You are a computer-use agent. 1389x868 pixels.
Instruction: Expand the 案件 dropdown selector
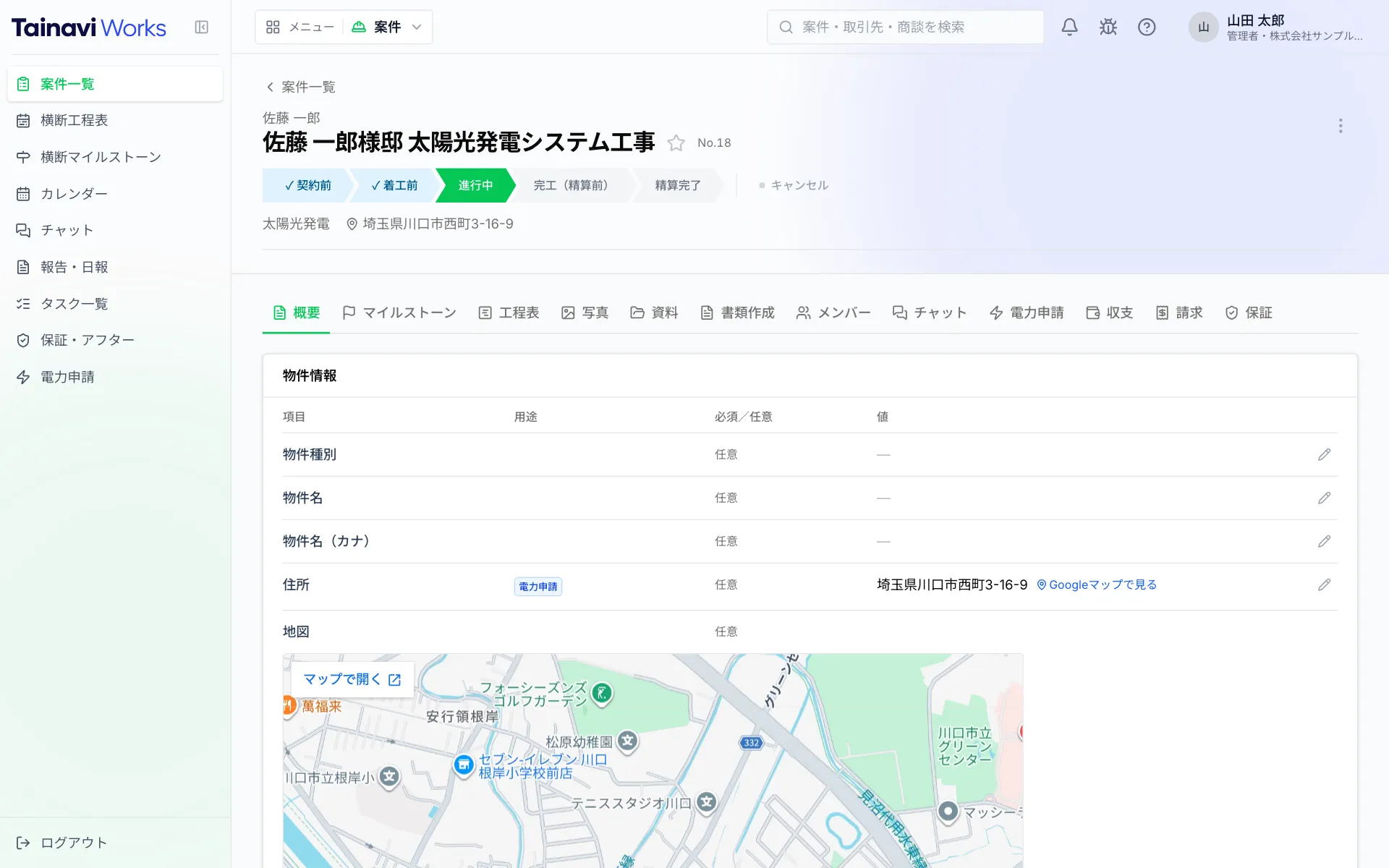[387, 27]
